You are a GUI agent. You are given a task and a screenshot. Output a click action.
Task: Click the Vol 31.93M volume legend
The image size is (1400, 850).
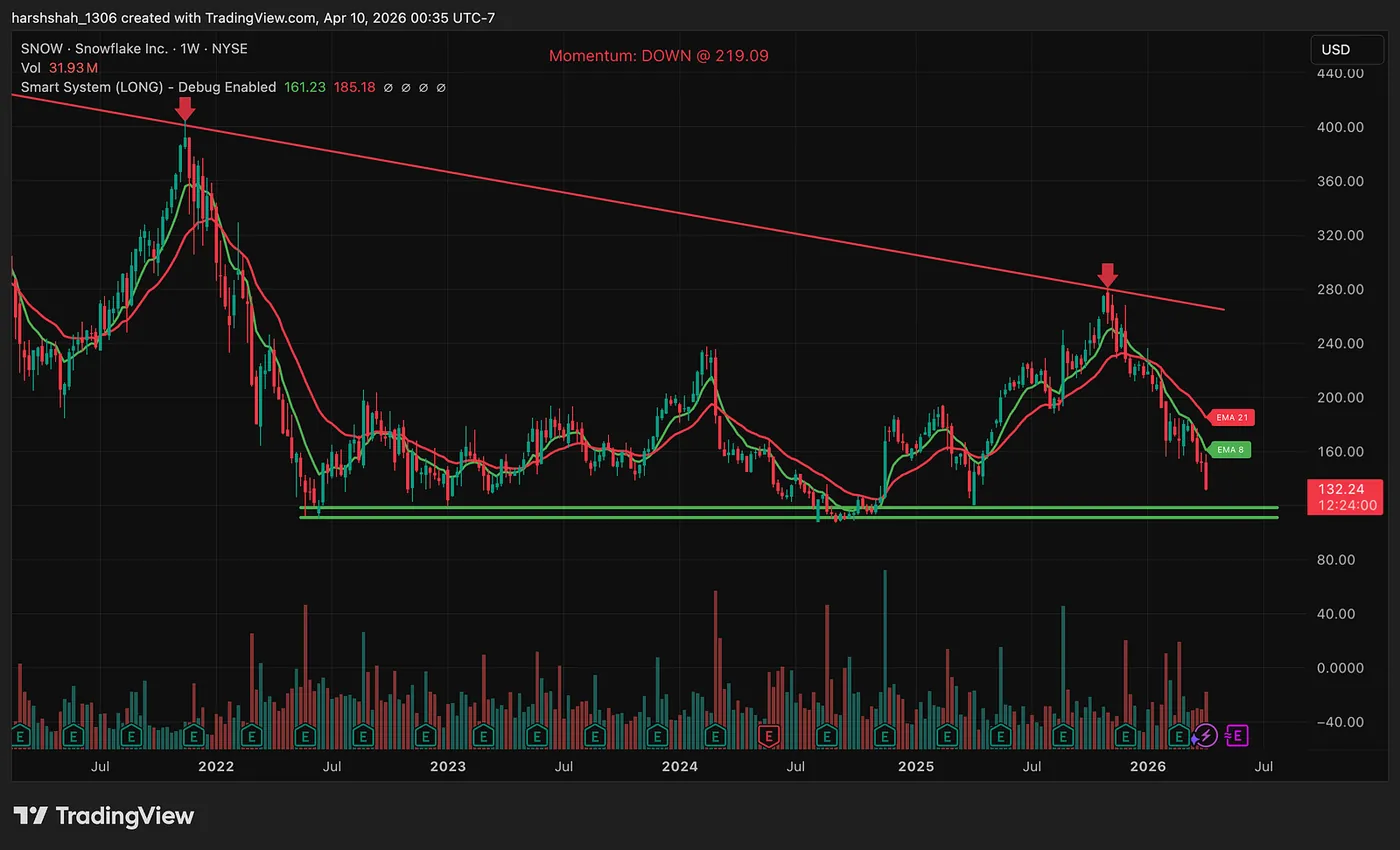pos(59,68)
